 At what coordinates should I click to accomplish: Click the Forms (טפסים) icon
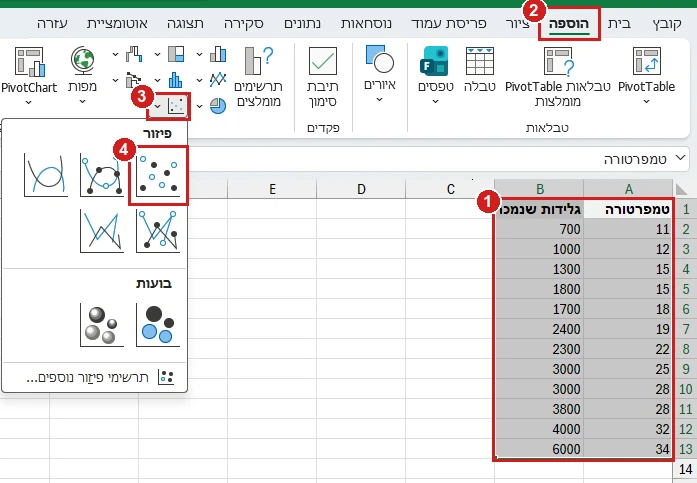click(434, 61)
